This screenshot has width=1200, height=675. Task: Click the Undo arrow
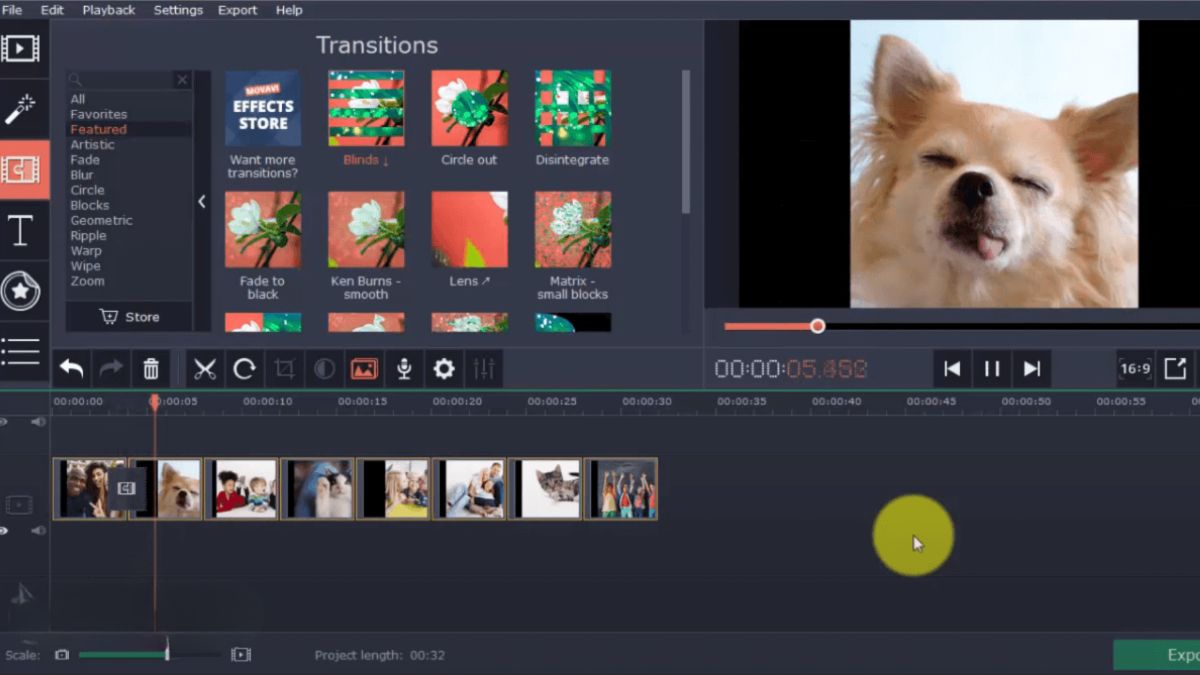pos(70,368)
